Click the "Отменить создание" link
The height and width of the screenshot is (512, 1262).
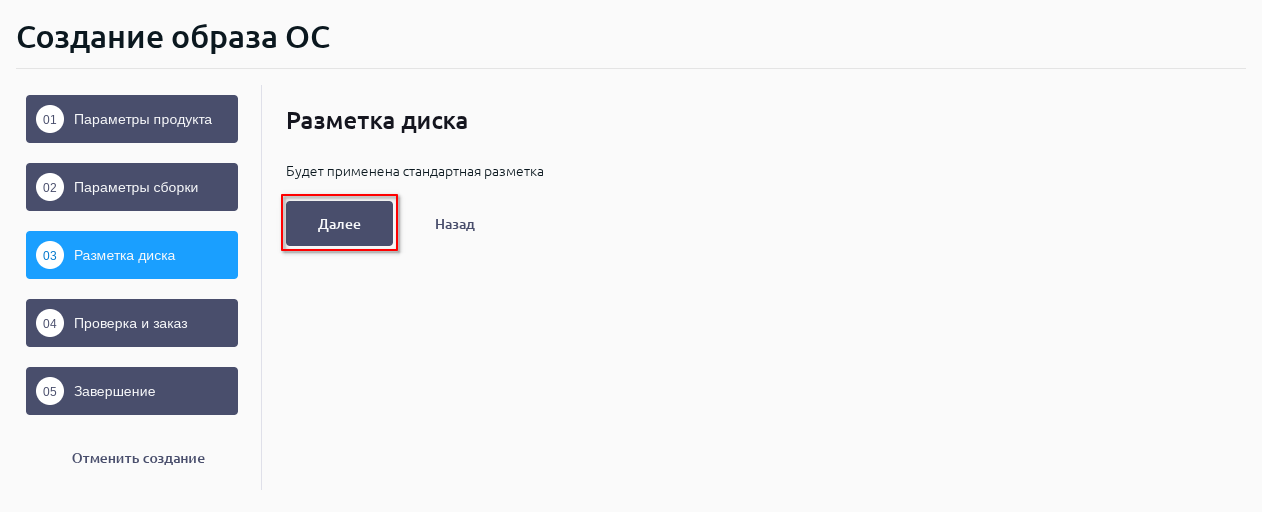138,458
